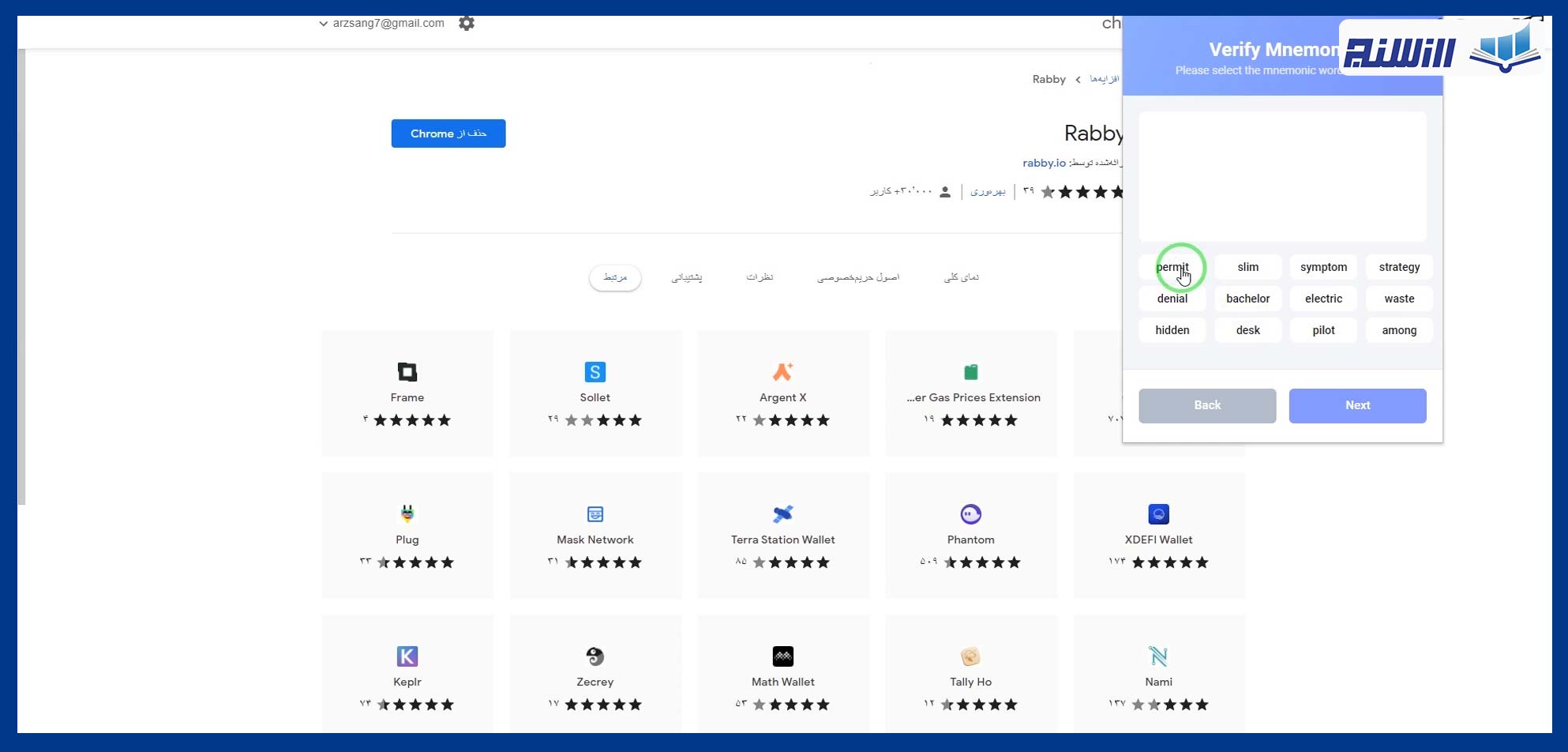Screen dimensions: 1568x752
Task: Click the Rabby breadcrumb text
Action: [x=1048, y=79]
